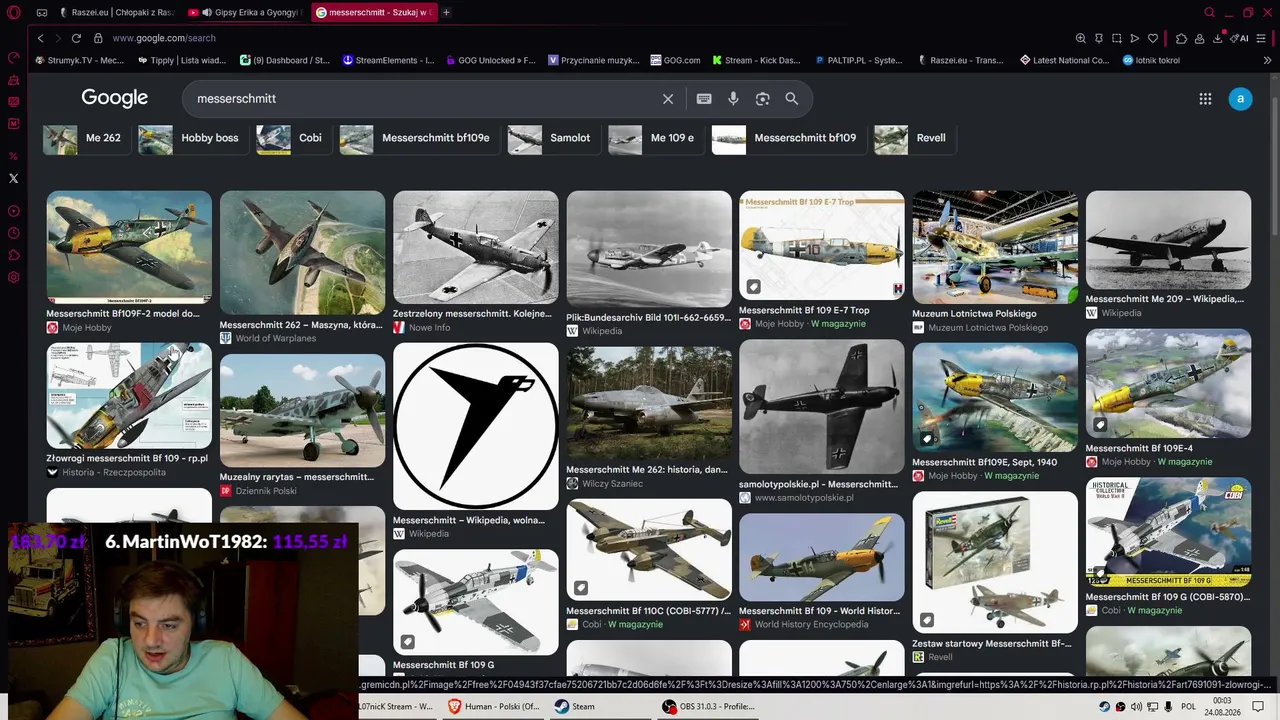
Task: Open the GOG.com bookmark
Action: click(675, 60)
